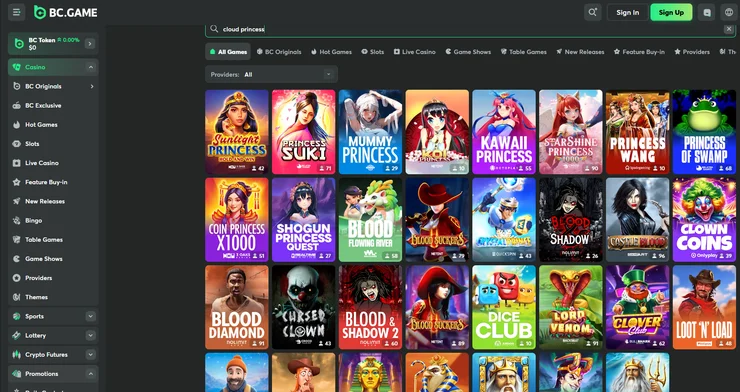The height and width of the screenshot is (392, 740).
Task: Clear the search with the X button
Action: 729,29
